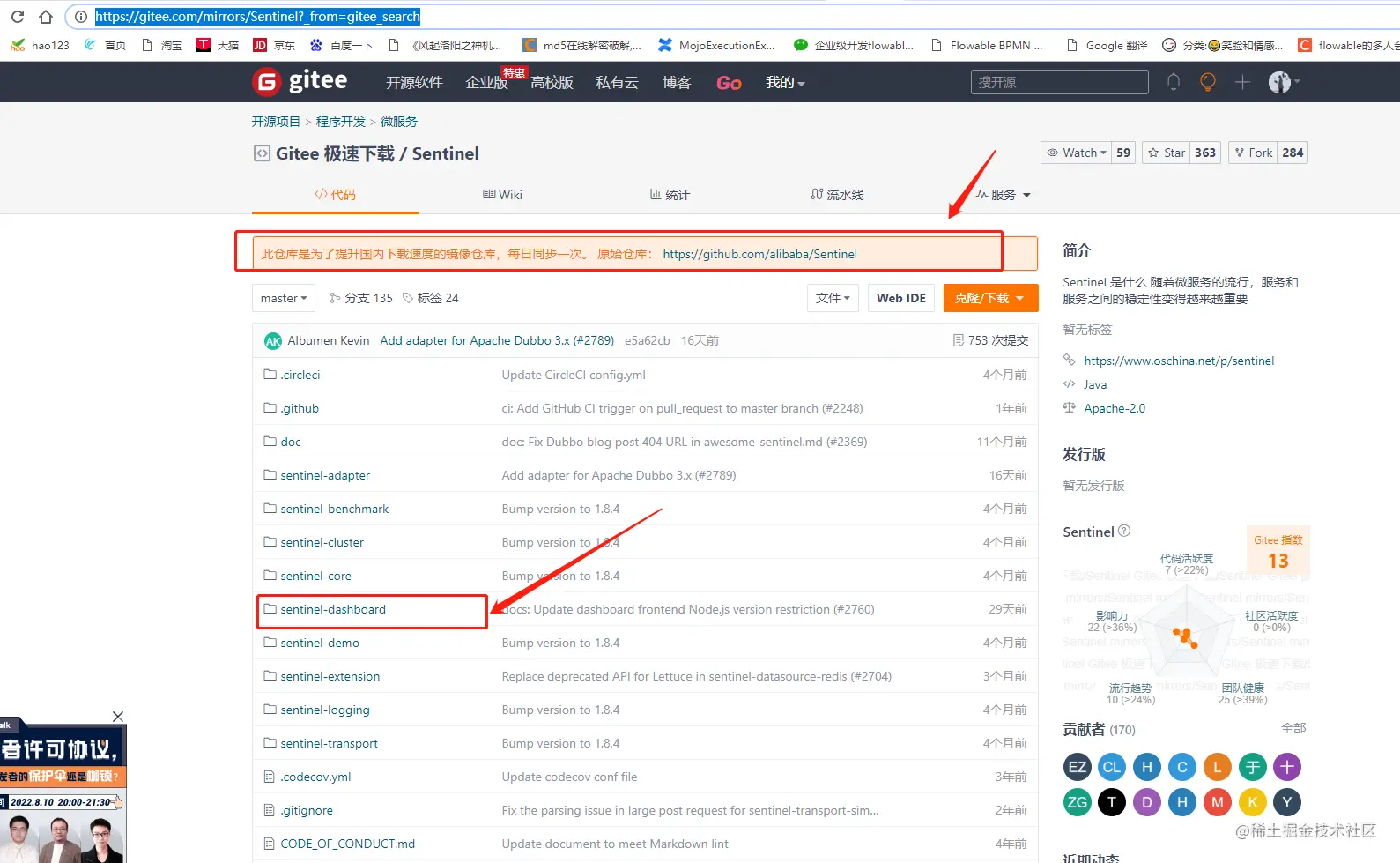Open the Watch dropdown button
The image size is (1400, 863).
tap(1076, 153)
